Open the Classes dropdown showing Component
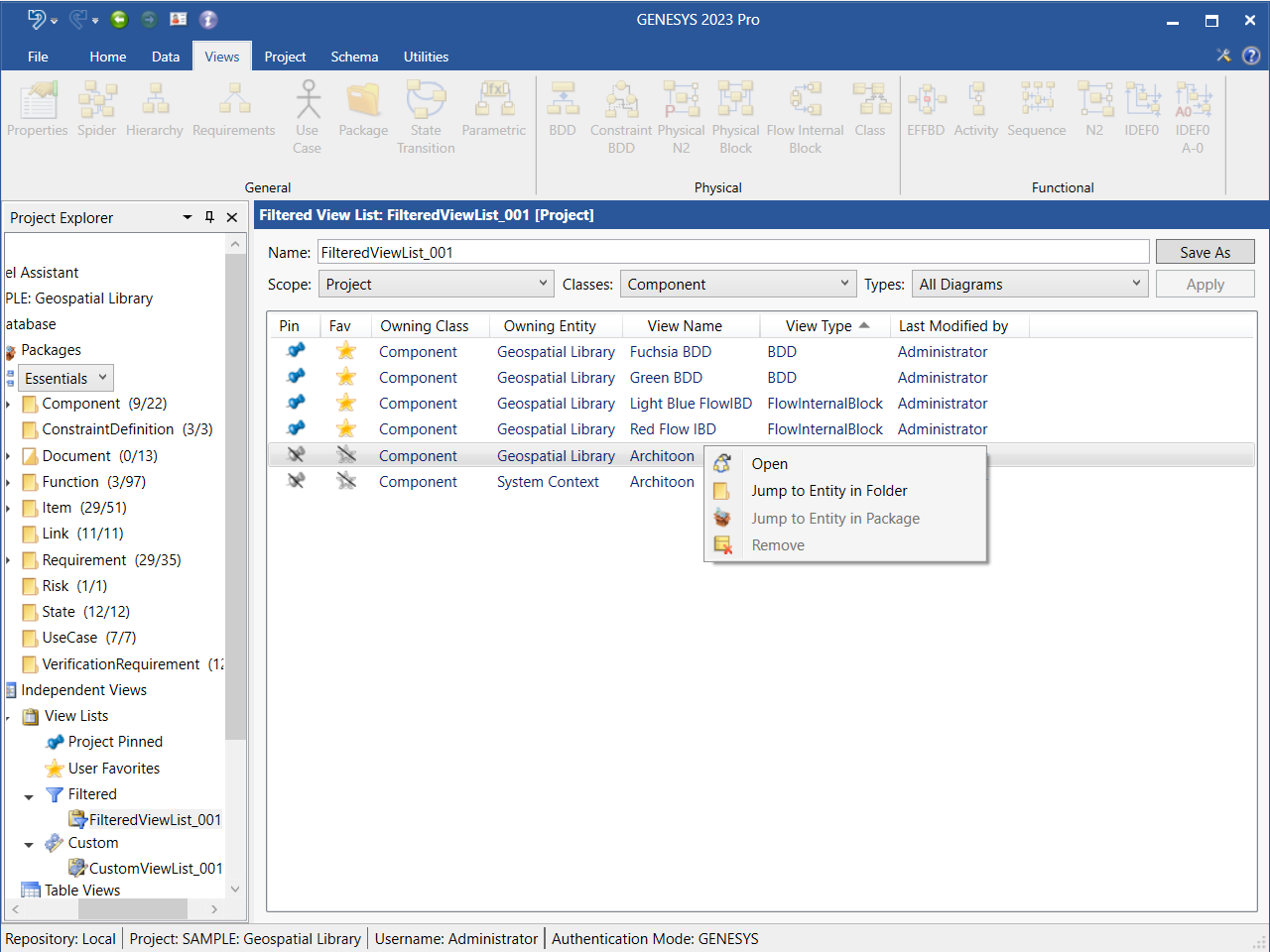This screenshot has height=952, width=1270. (737, 284)
